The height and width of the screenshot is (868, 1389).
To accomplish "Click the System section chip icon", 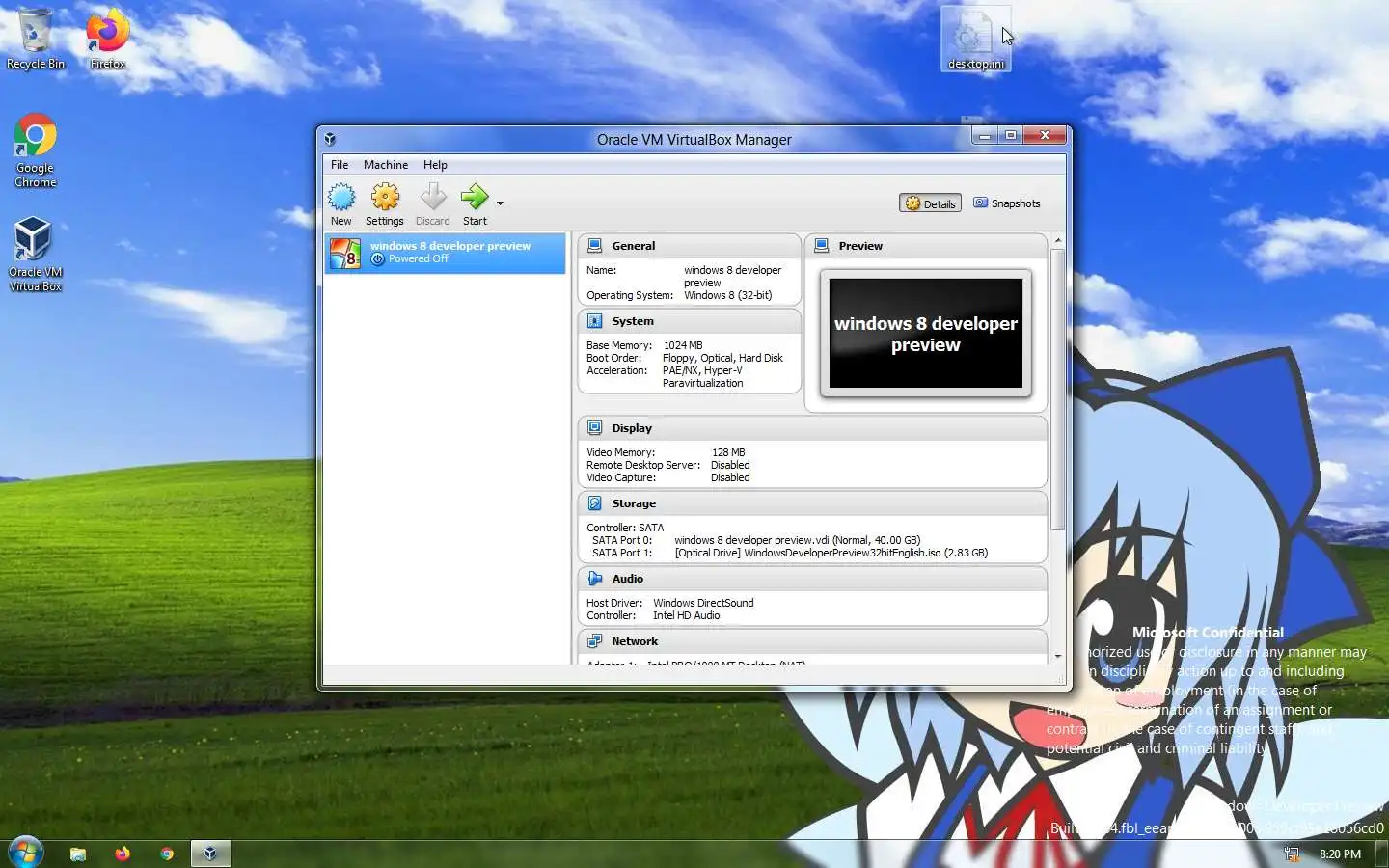I will pos(595,321).
